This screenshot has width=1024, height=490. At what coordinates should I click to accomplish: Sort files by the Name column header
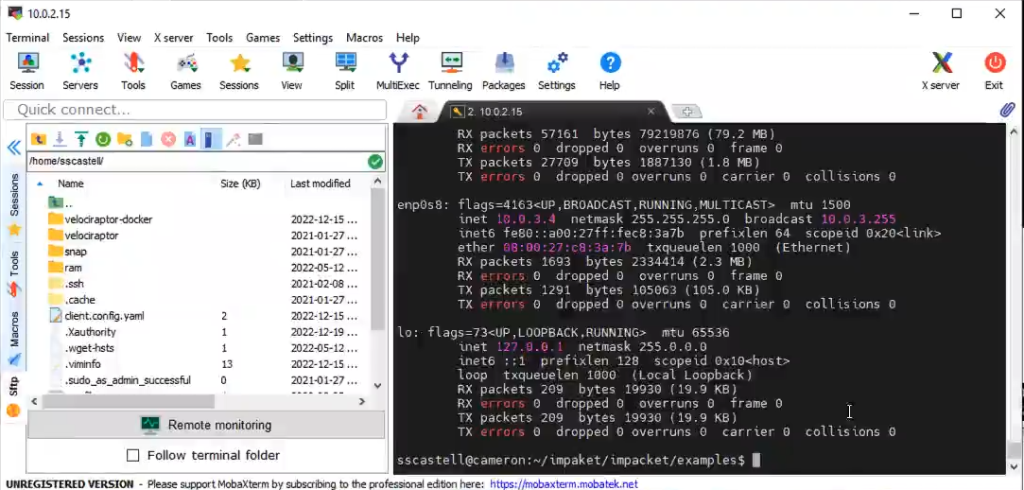71,184
